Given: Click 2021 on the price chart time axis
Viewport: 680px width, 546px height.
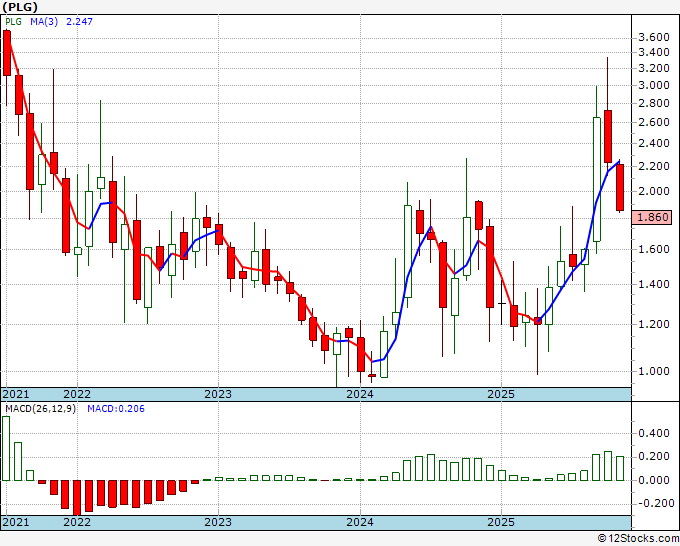Looking at the screenshot, I should pyautogui.click(x=16, y=394).
